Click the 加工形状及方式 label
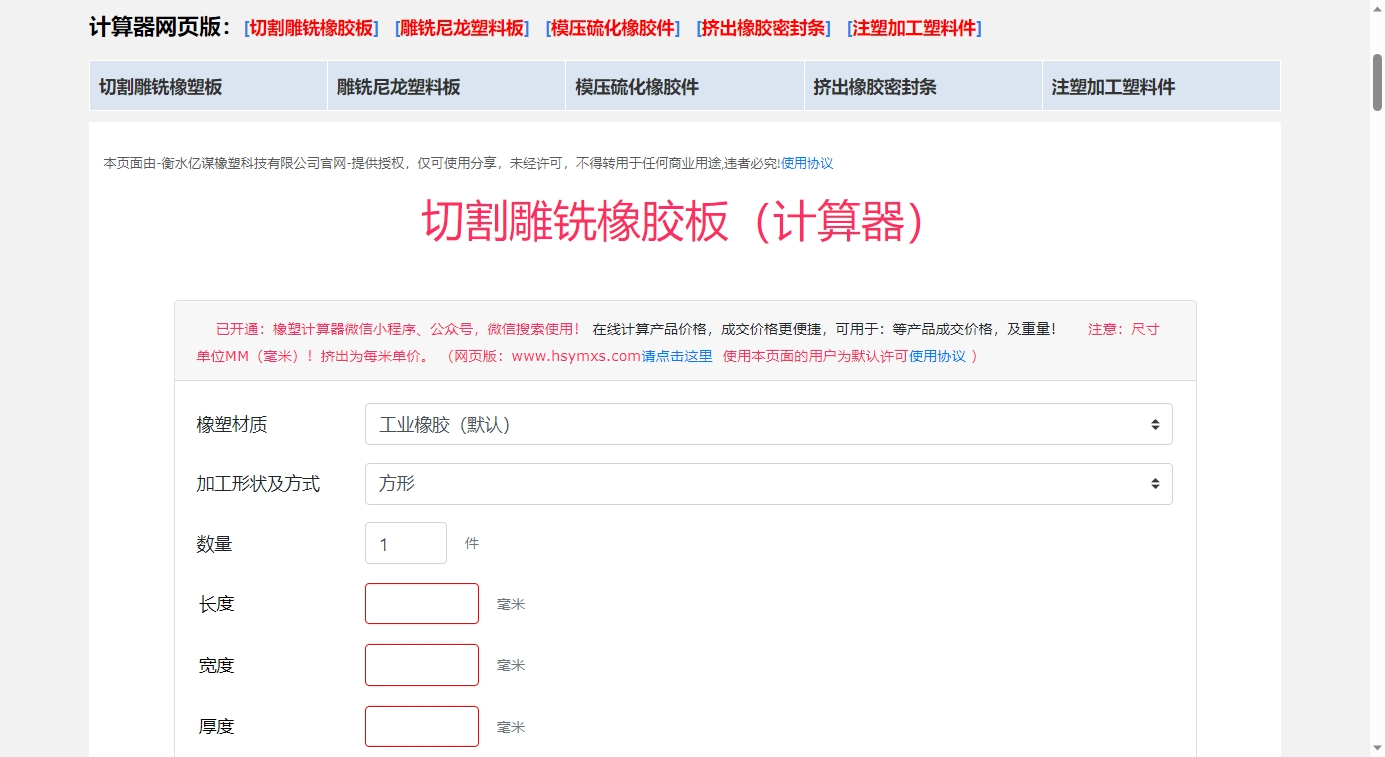 [258, 484]
